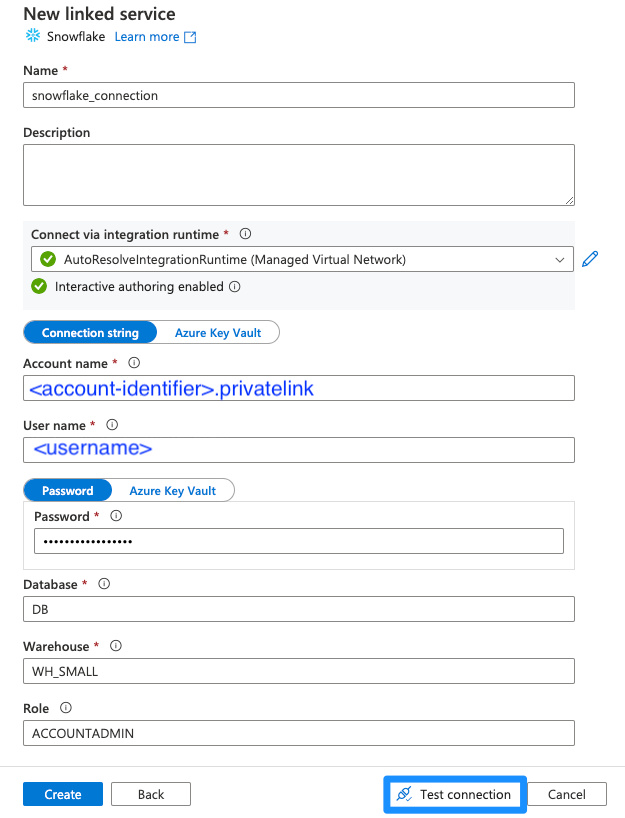Go back to the previous step
Screen dimensions: 625x818
coord(150,793)
